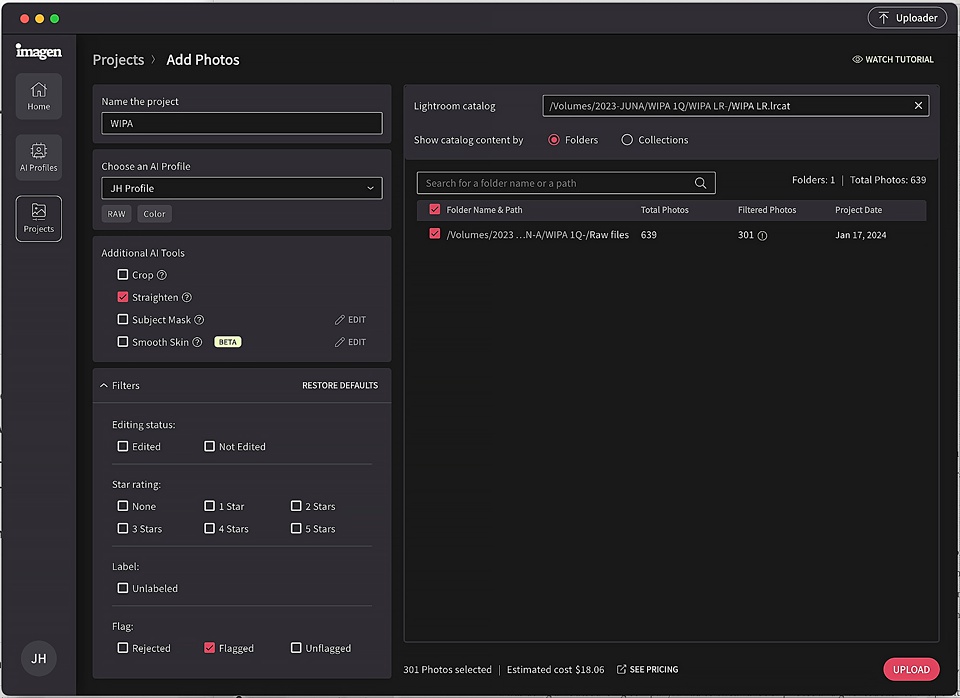The height and width of the screenshot is (698, 960).
Task: Go back to Projects breadcrumb
Action: [x=118, y=59]
